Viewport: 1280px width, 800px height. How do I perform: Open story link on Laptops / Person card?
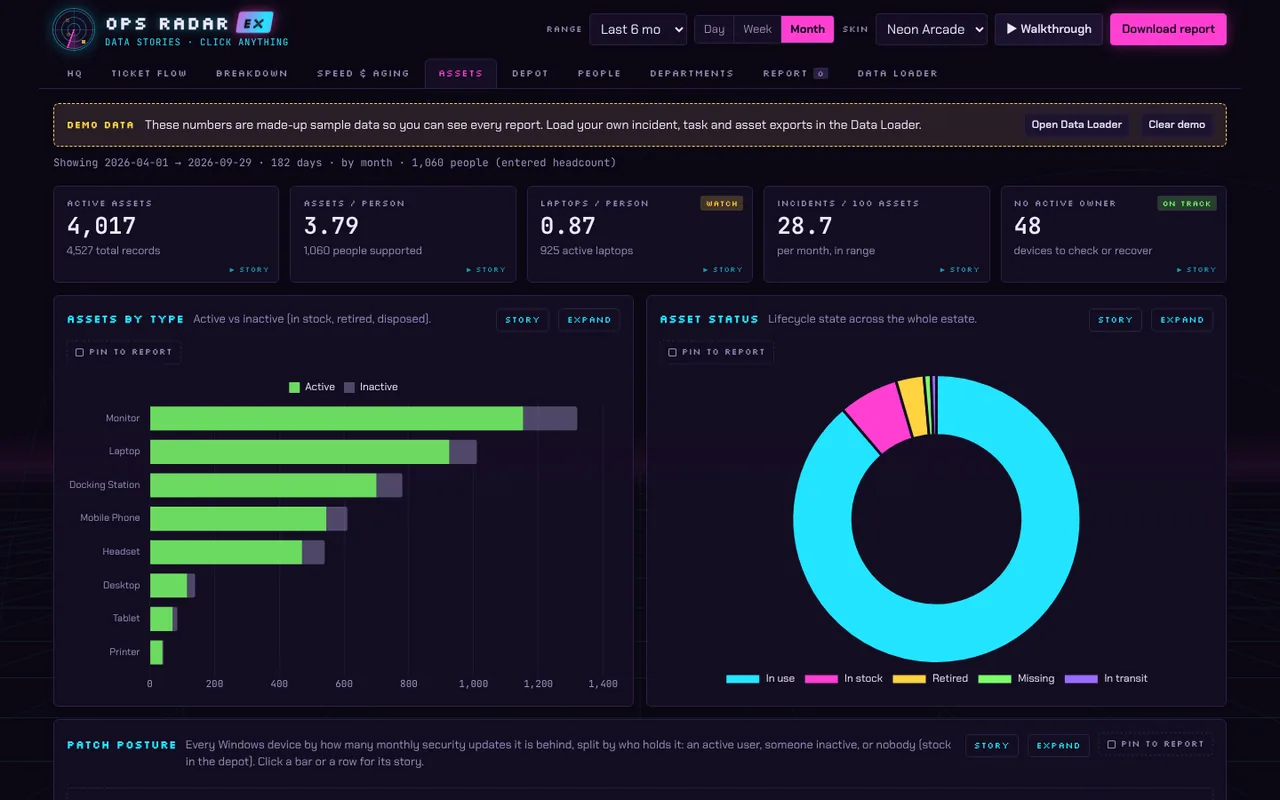click(x=723, y=270)
